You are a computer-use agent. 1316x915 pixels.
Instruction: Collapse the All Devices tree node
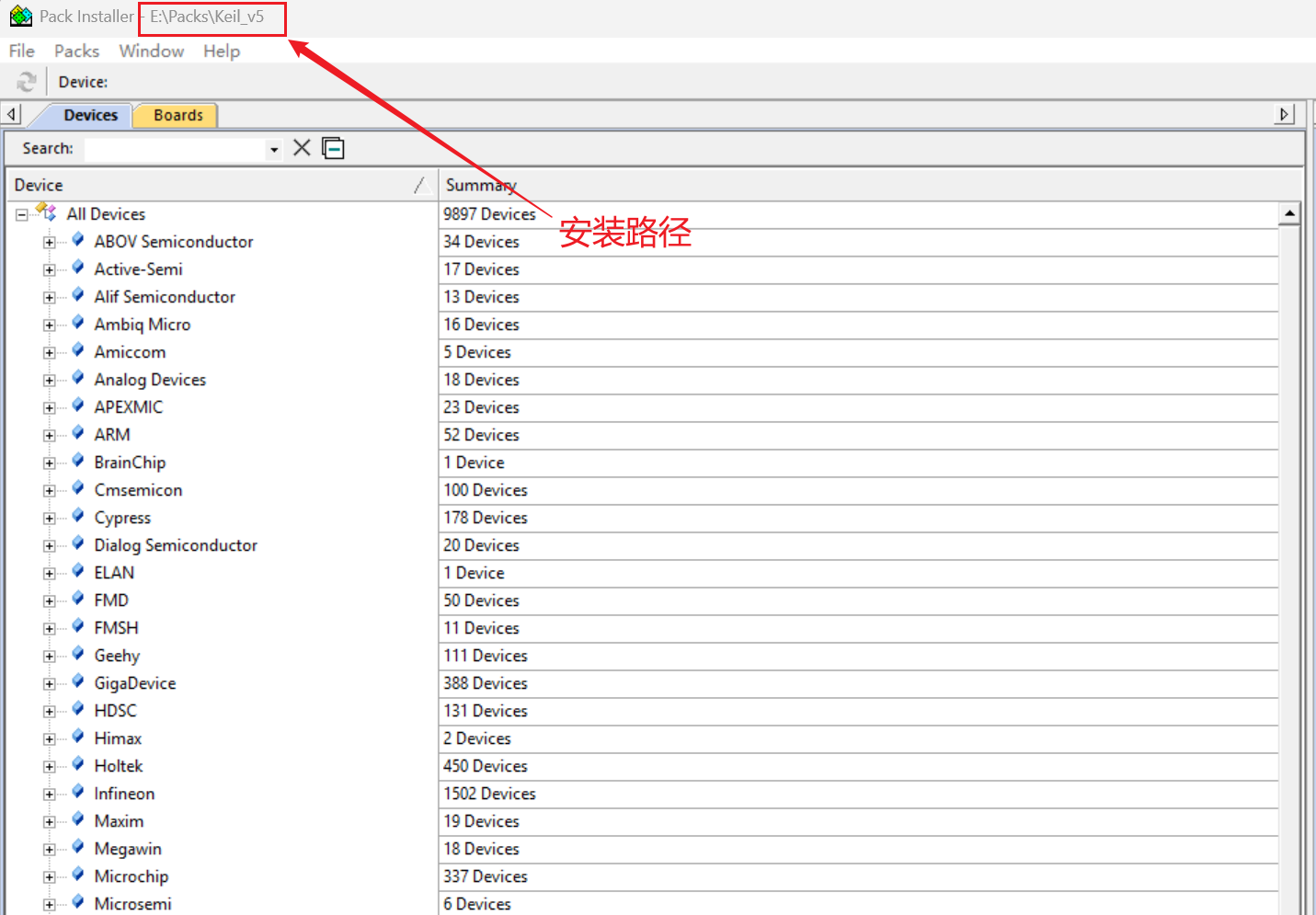[22, 215]
